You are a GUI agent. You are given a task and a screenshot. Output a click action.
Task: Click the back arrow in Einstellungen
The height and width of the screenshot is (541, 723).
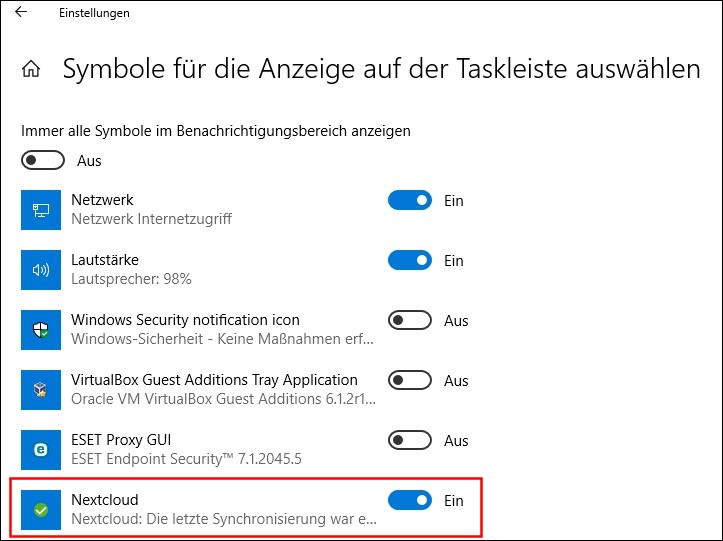(21, 13)
